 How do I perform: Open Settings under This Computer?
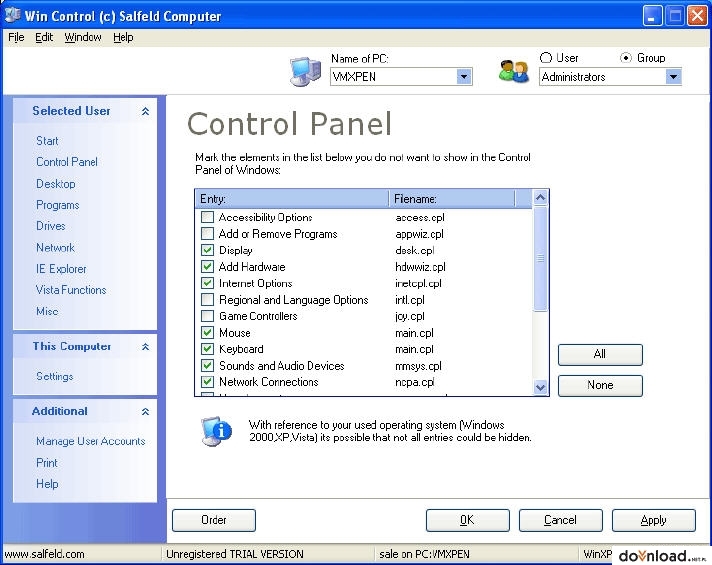click(54, 377)
